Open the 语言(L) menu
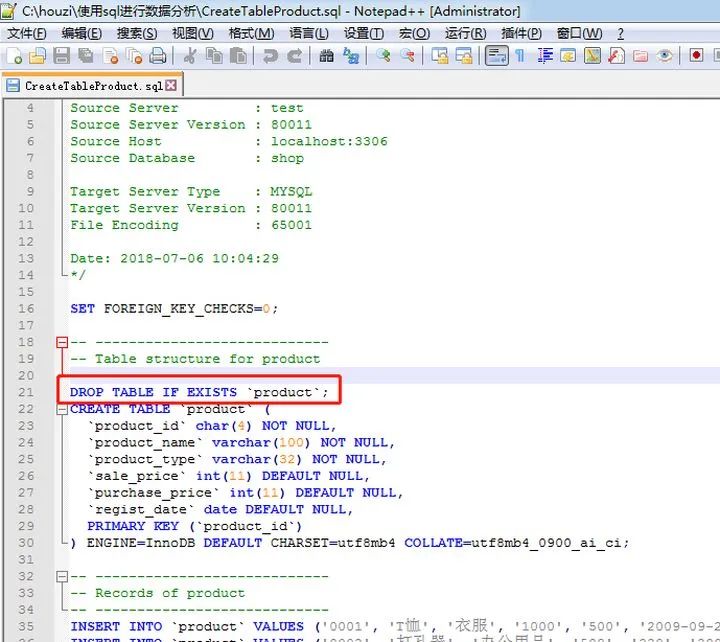 pyautogui.click(x=309, y=34)
